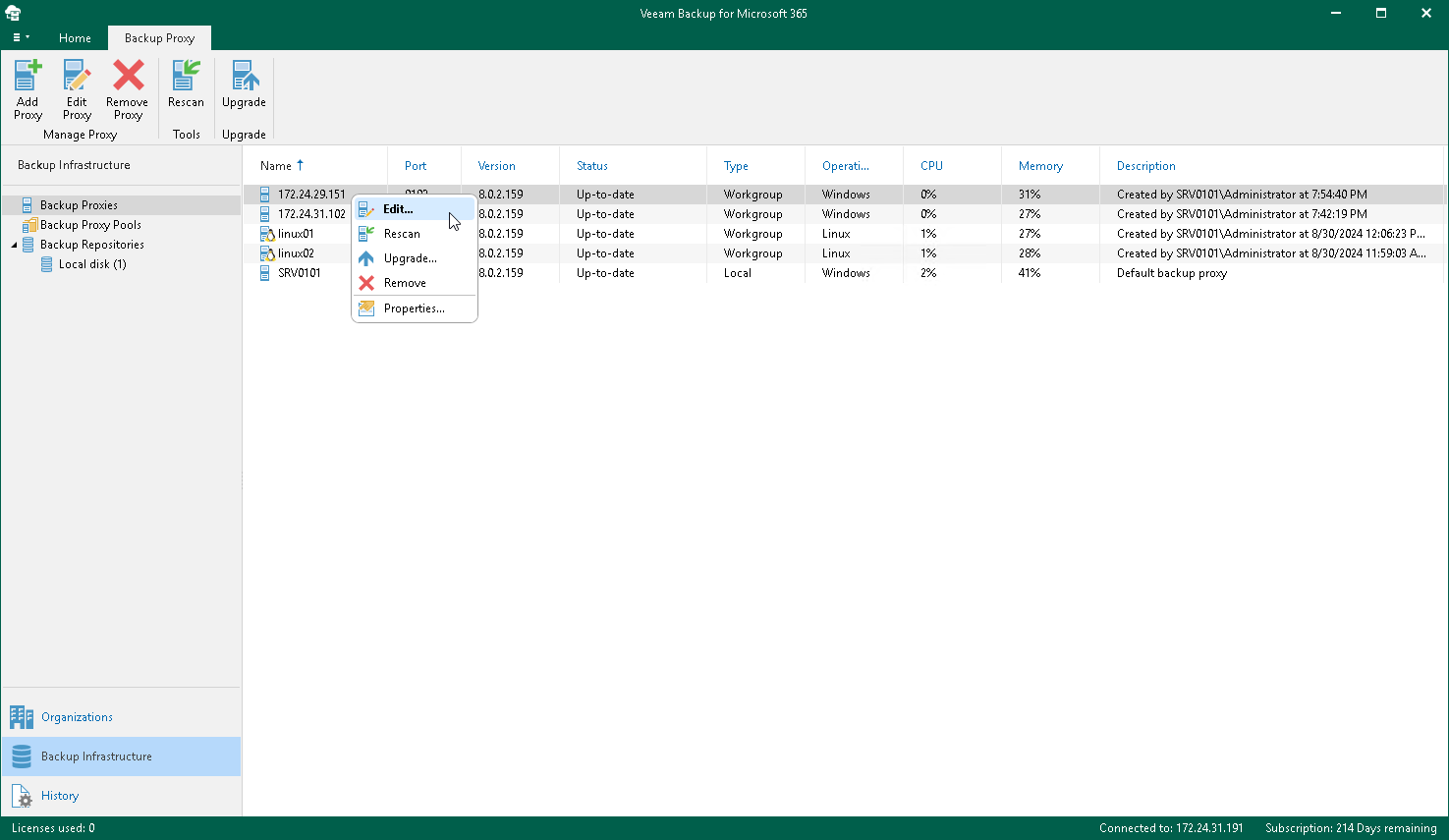Click the History gear document icon
Viewport: 1449px width, 840px height.
[22, 796]
